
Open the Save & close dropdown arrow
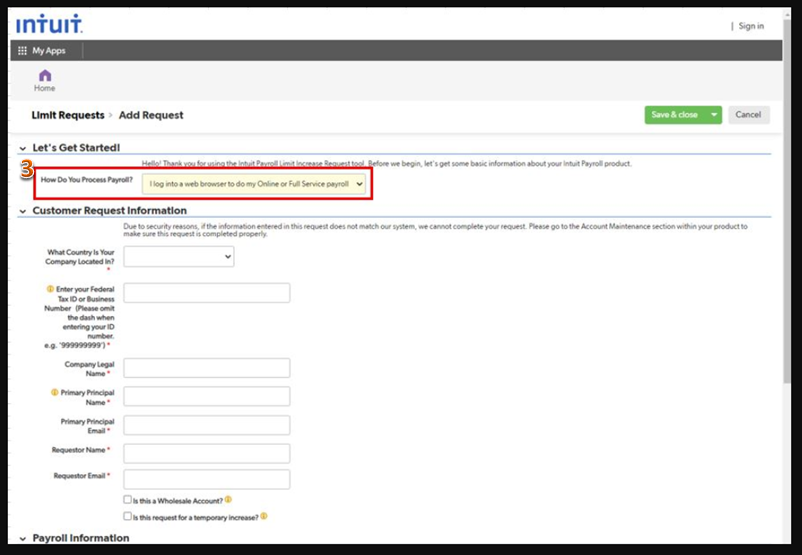714,115
